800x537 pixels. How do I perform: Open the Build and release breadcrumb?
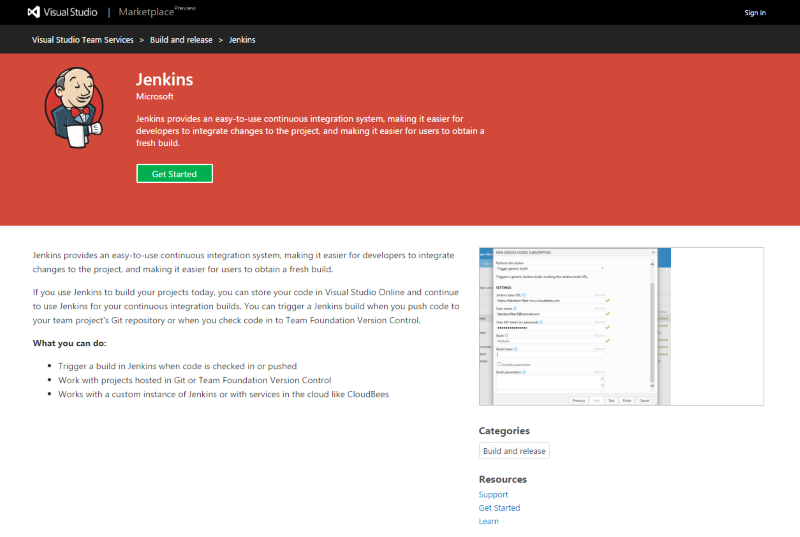(x=181, y=40)
